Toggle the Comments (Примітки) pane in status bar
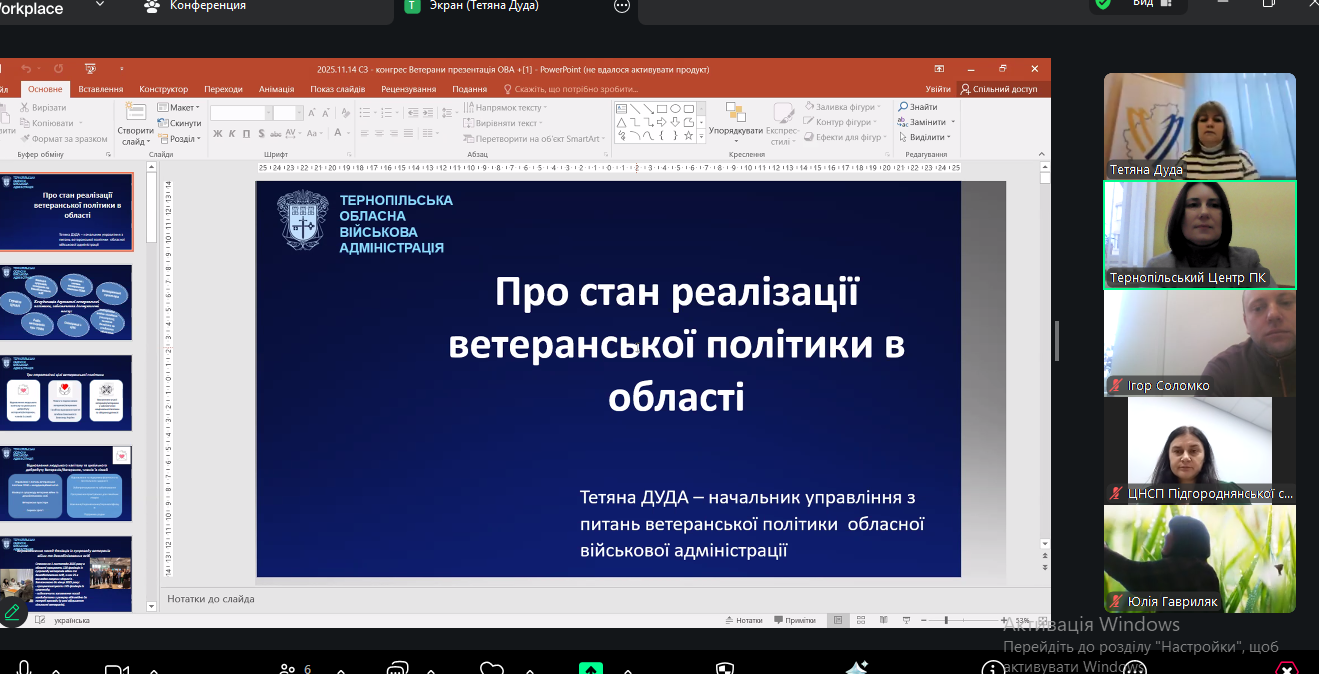 (794, 620)
